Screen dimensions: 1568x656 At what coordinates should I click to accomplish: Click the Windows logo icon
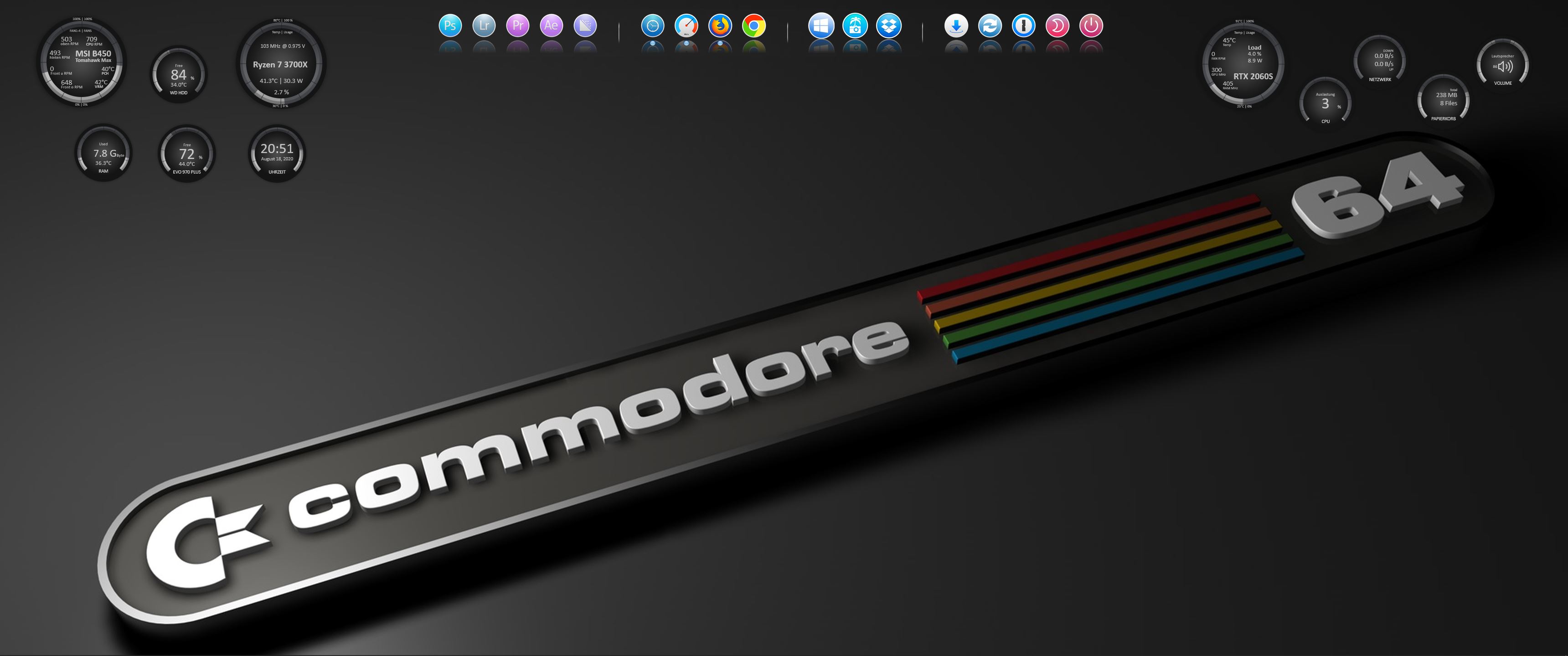[x=821, y=26]
